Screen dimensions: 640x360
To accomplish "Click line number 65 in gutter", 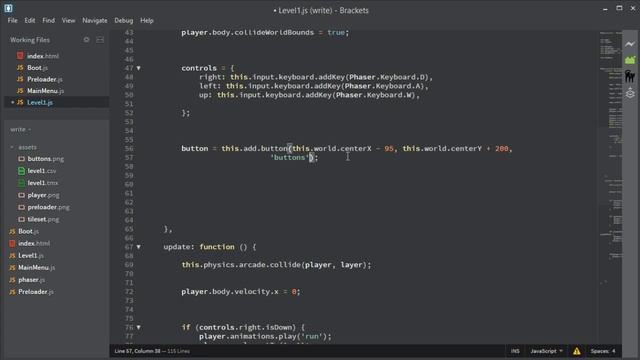I will click(129, 229).
